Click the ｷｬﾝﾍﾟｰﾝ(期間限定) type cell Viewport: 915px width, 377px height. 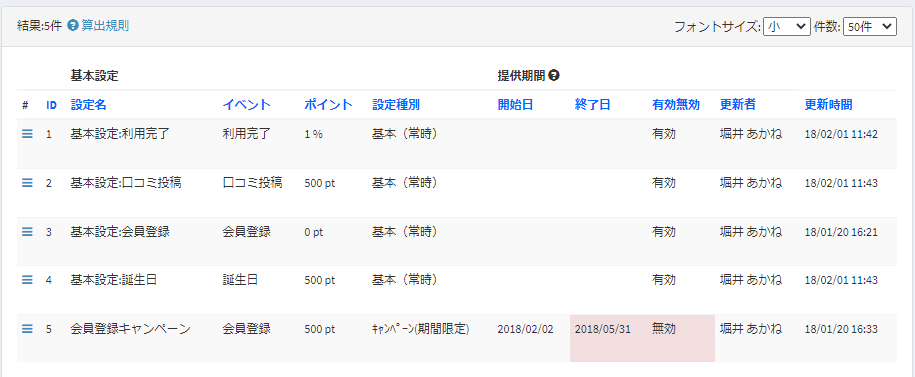tap(421, 329)
